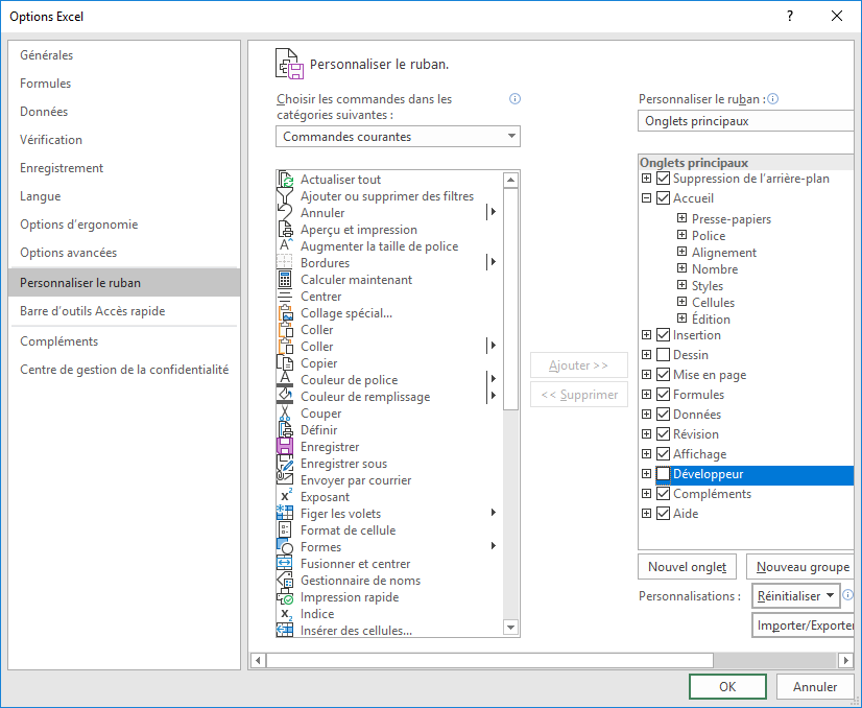862x708 pixels.
Task: Uncheck the Aide tab checkbox
Action: [x=664, y=513]
